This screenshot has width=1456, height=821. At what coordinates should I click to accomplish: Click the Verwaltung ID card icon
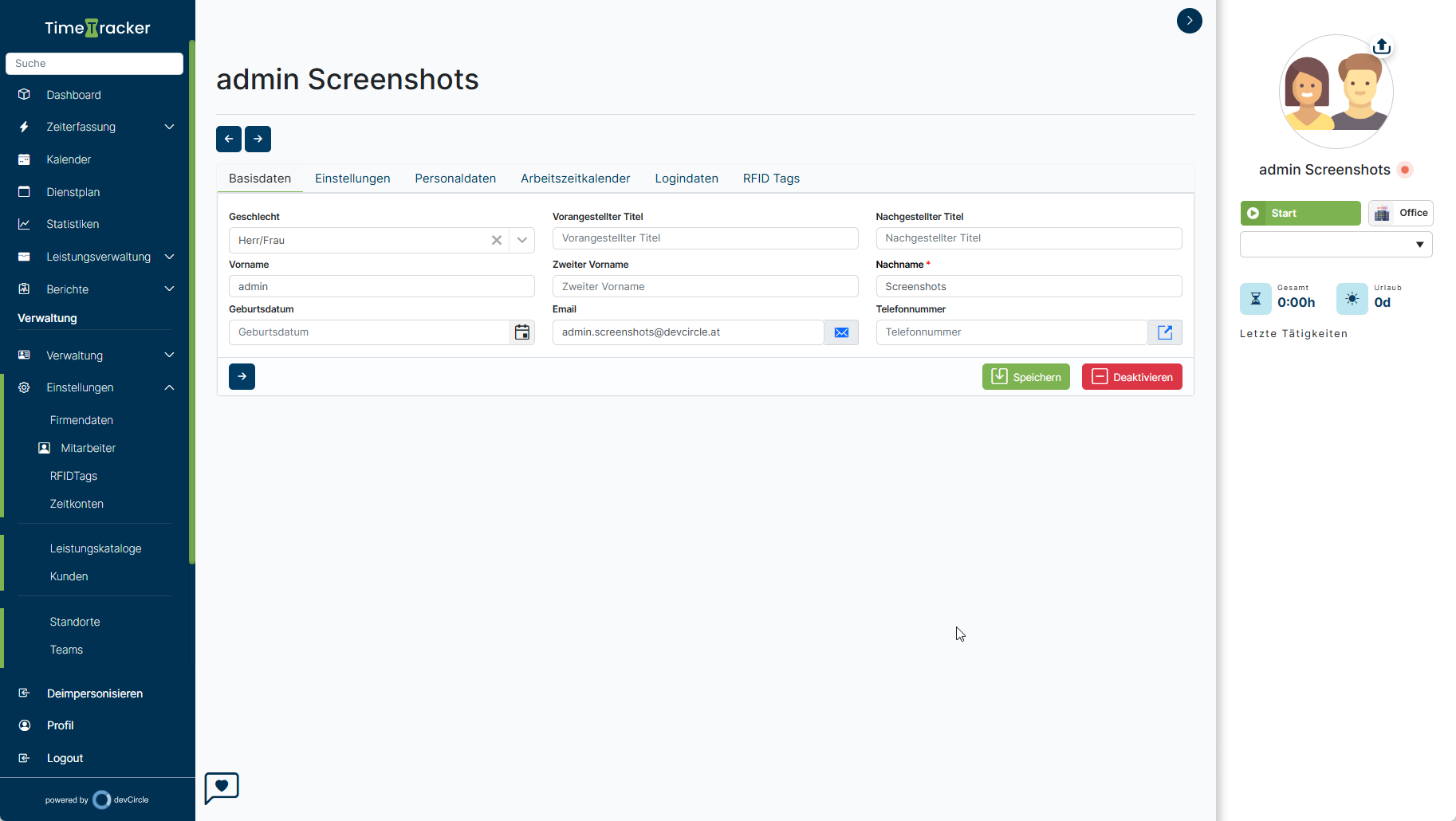pos(24,355)
